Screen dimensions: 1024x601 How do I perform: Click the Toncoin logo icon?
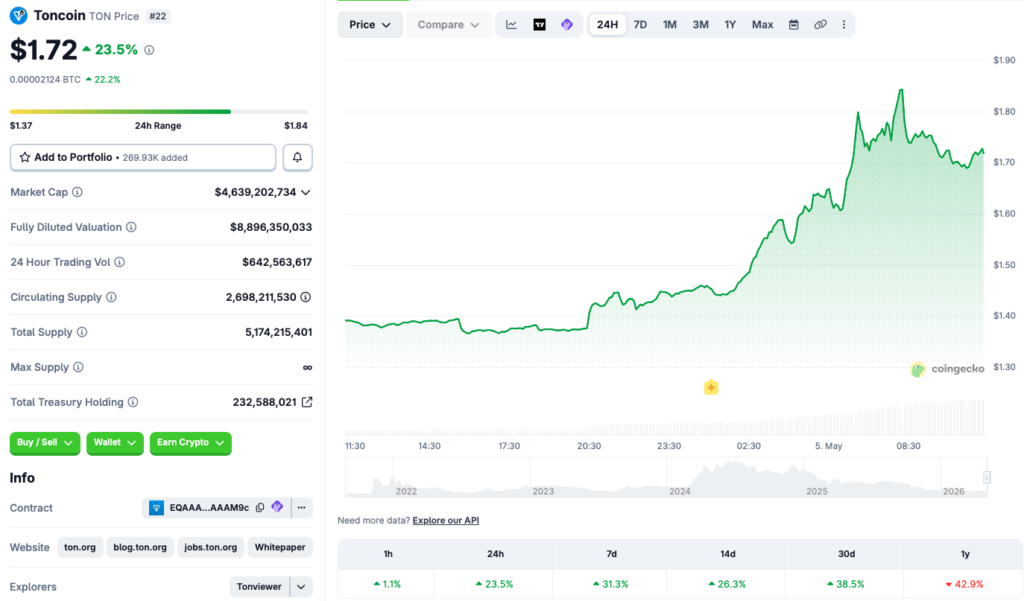point(18,15)
